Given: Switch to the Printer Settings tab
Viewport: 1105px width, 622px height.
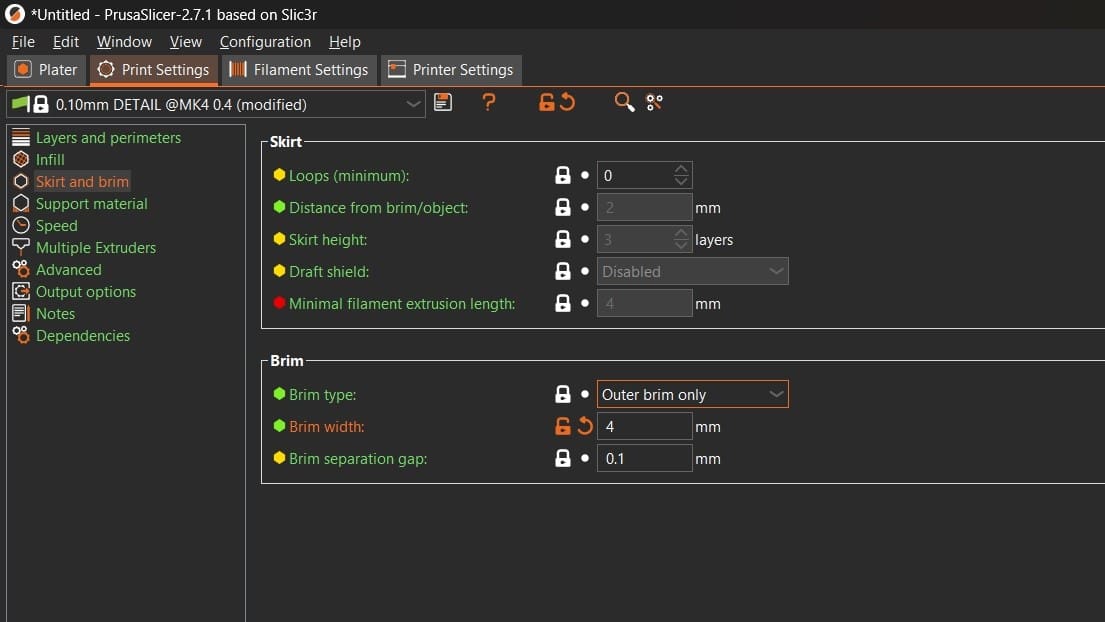Looking at the screenshot, I should click(452, 70).
